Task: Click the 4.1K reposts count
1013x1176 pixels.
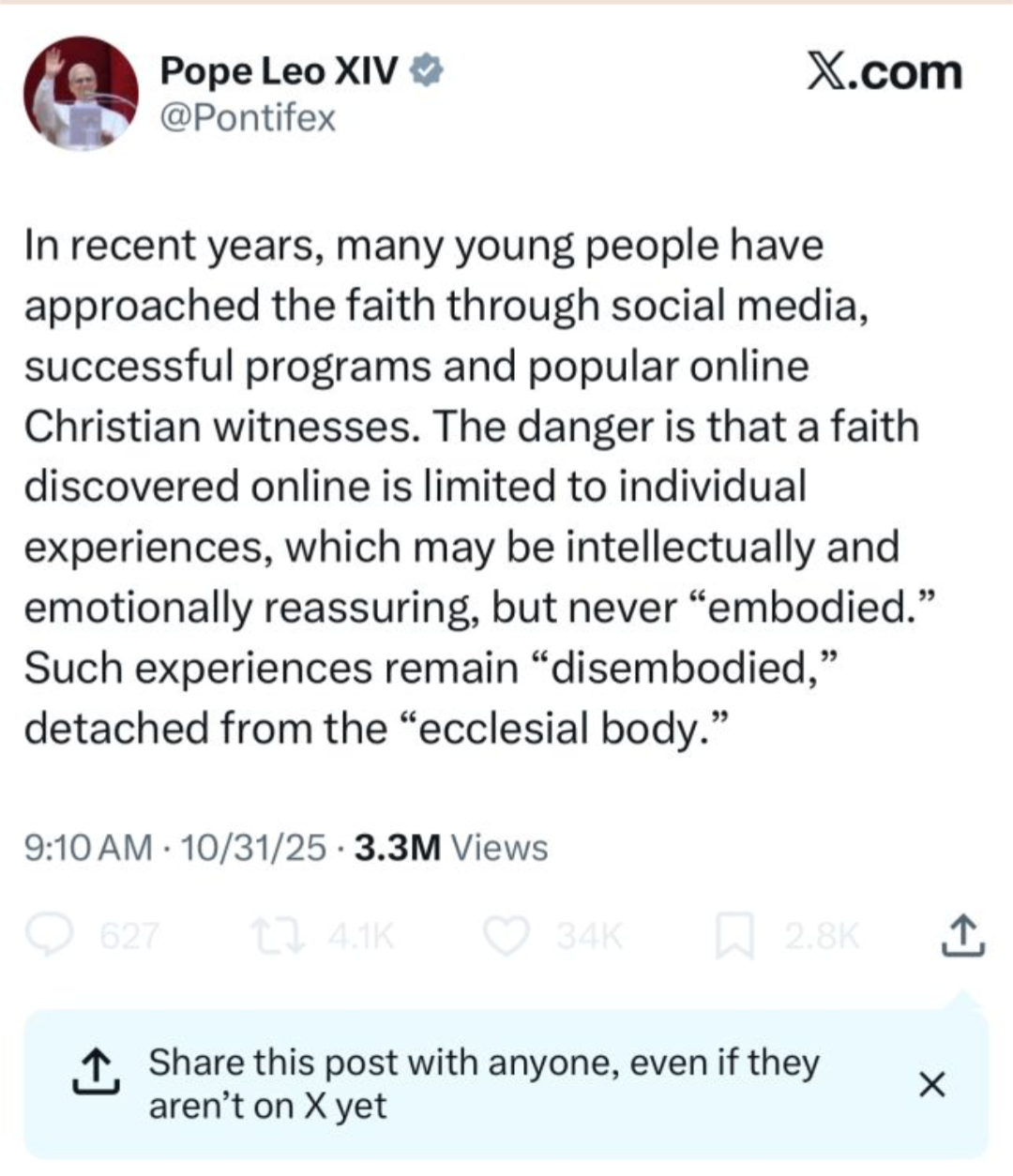Action: 360,936
